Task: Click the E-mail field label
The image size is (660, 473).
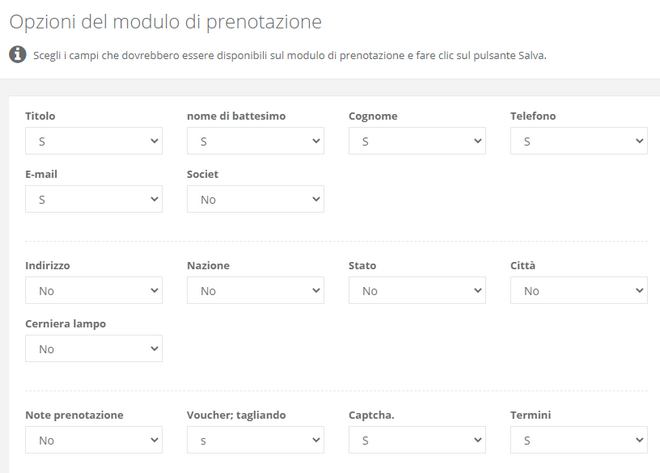Action: (41, 174)
